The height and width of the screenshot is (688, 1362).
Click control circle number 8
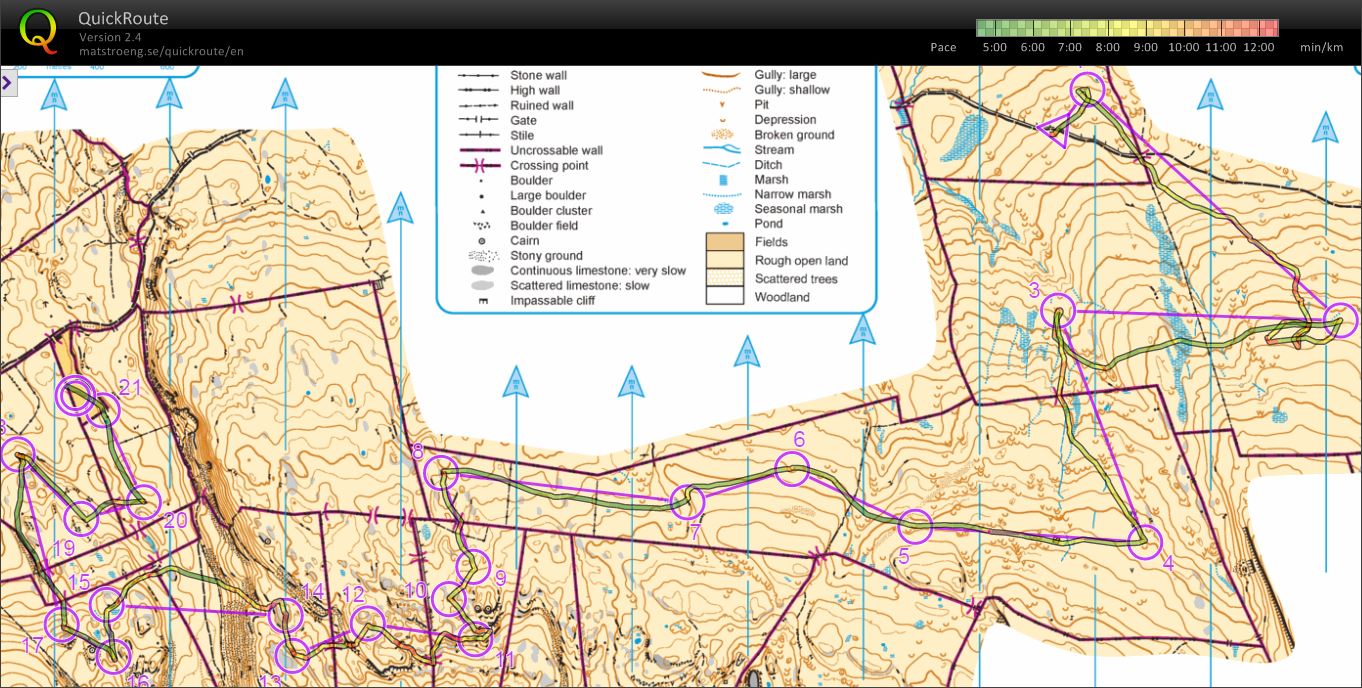coord(440,473)
